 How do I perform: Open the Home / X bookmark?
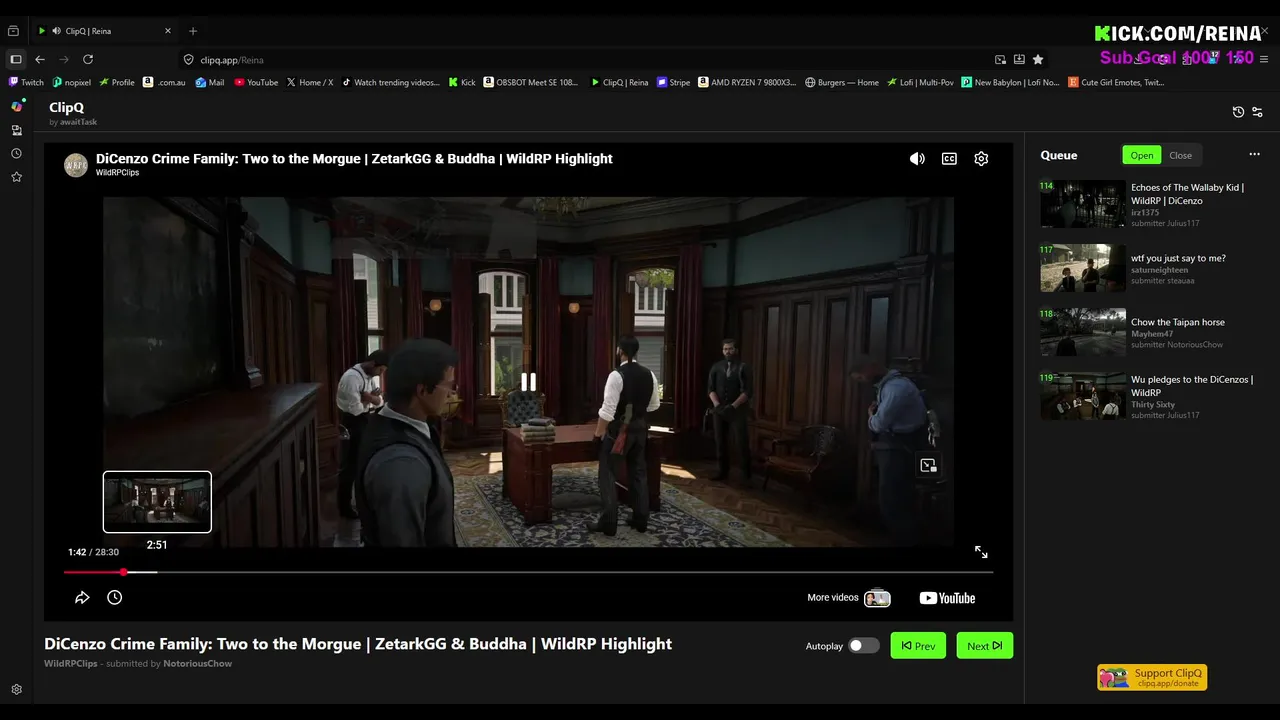tap(310, 82)
